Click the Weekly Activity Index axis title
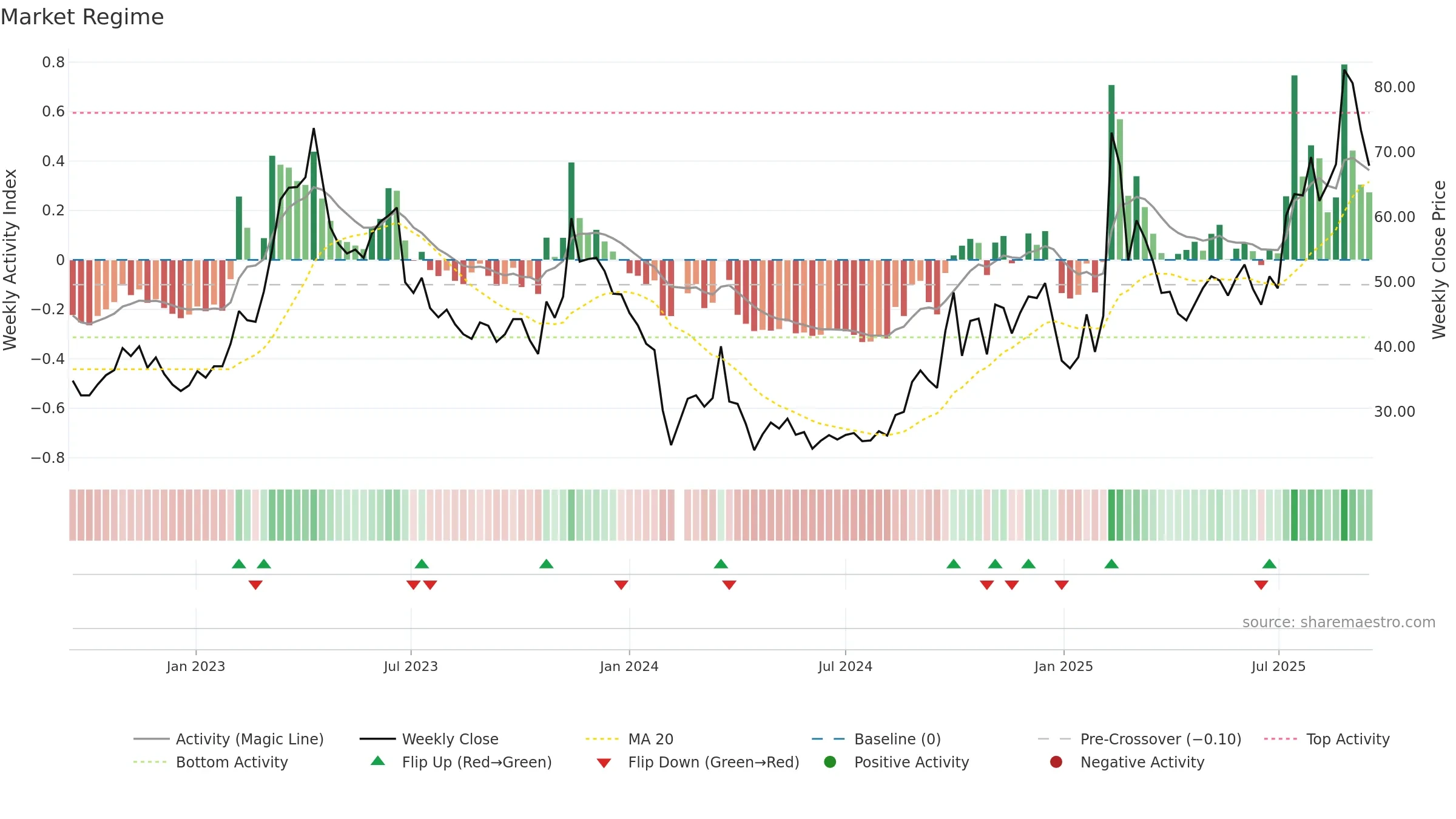The height and width of the screenshot is (819, 1456). pyautogui.click(x=10, y=260)
